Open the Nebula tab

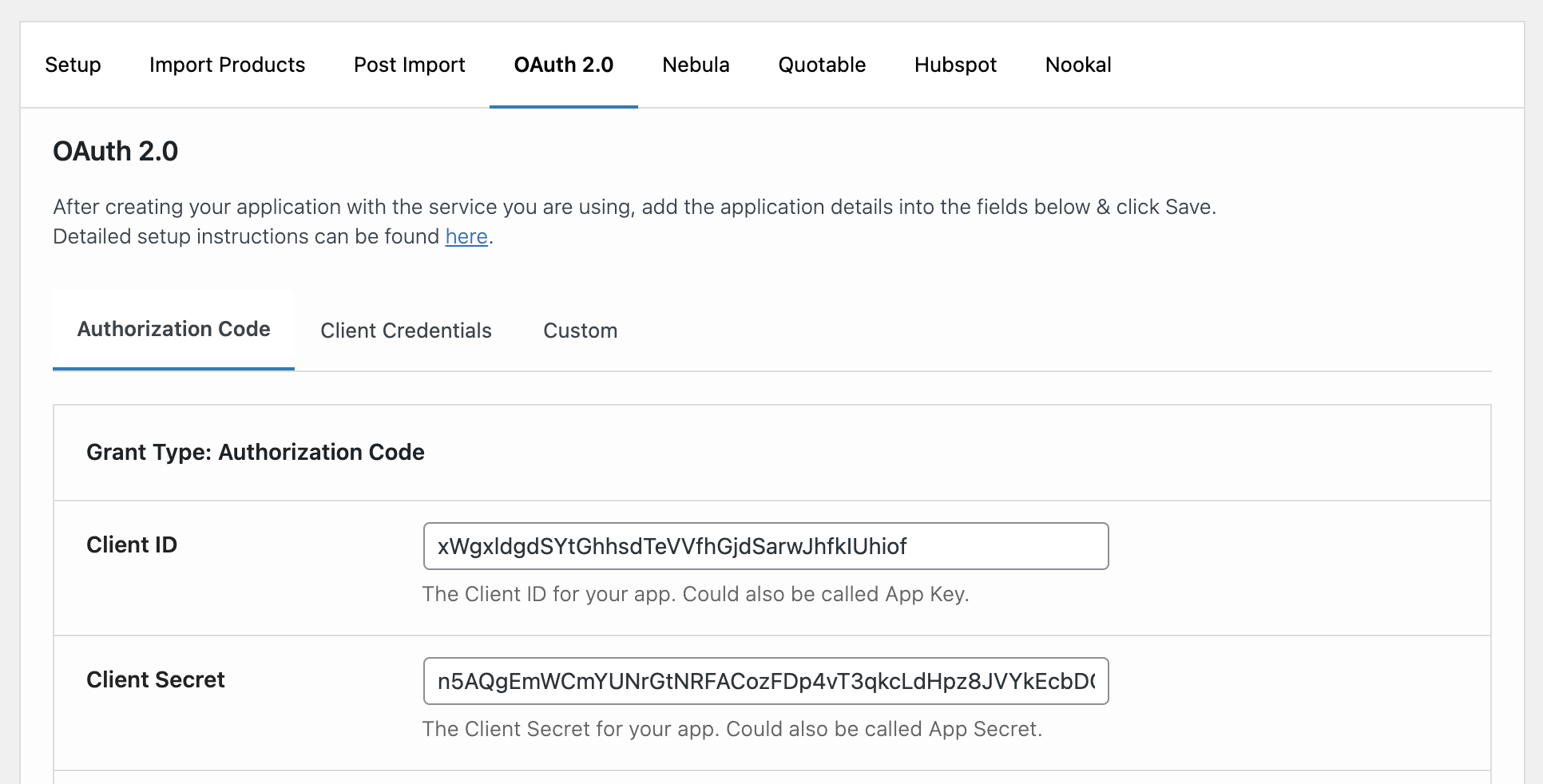point(696,65)
